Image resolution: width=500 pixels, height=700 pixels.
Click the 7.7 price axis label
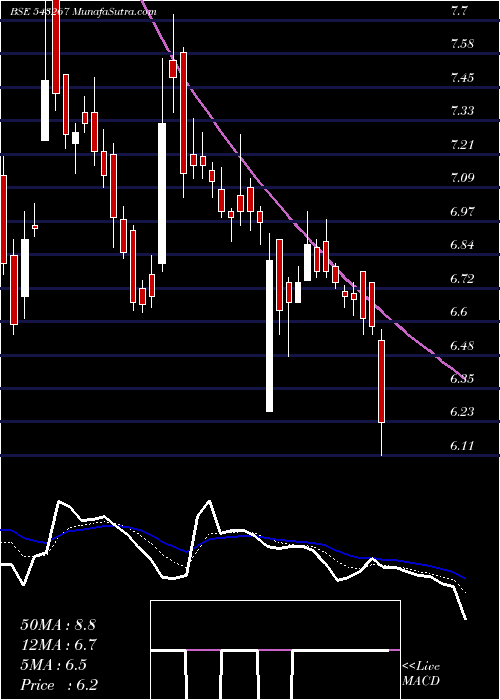click(x=459, y=11)
